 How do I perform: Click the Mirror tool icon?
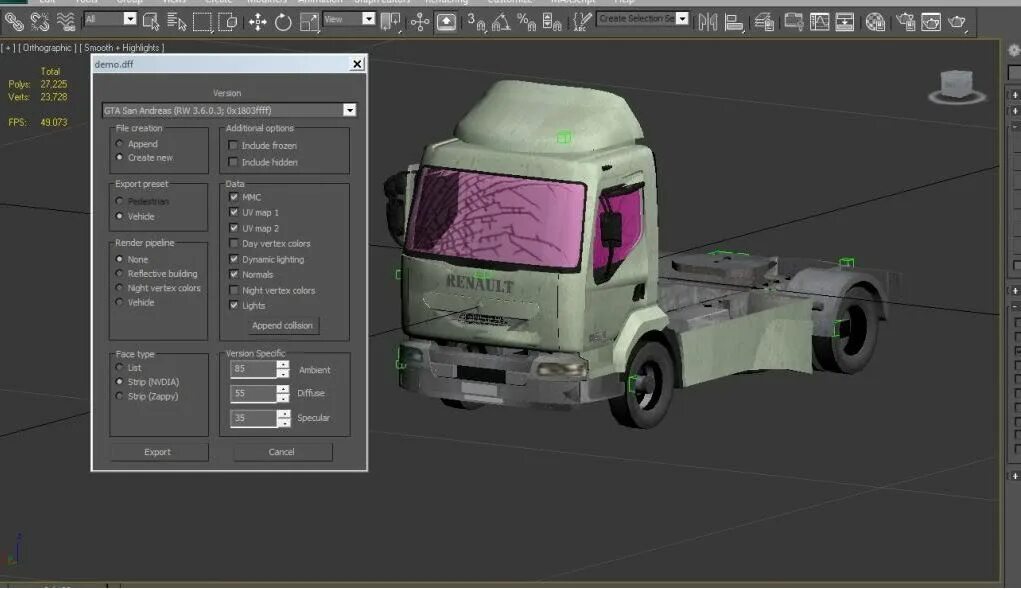tap(708, 22)
